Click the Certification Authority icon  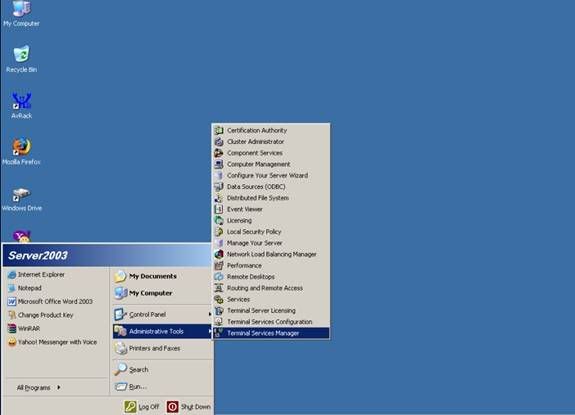(x=219, y=130)
